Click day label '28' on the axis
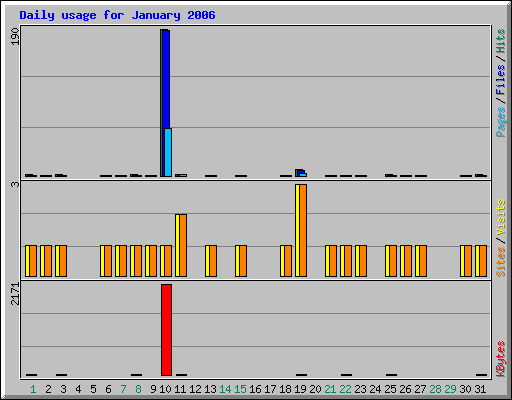This screenshot has width=512, height=400. 435,389
